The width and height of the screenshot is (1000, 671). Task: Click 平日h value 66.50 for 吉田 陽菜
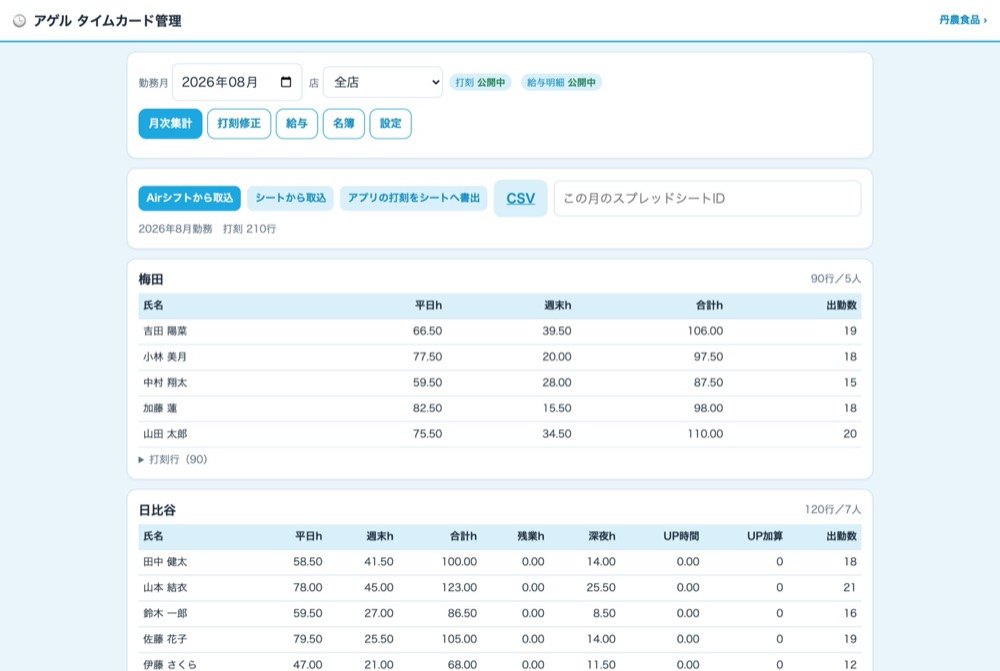pyautogui.click(x=427, y=331)
